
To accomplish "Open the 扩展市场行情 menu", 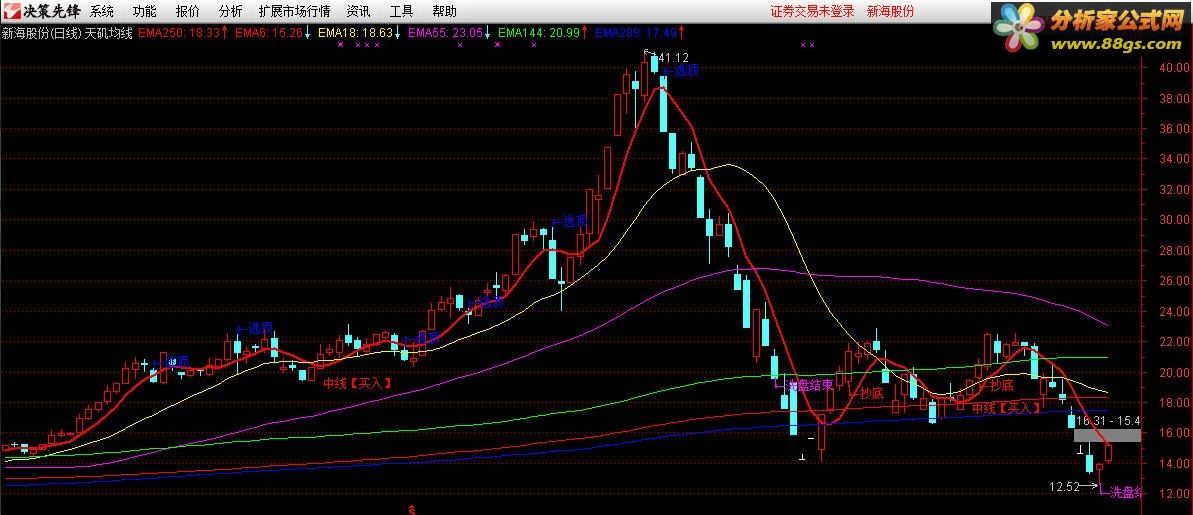I will [294, 11].
